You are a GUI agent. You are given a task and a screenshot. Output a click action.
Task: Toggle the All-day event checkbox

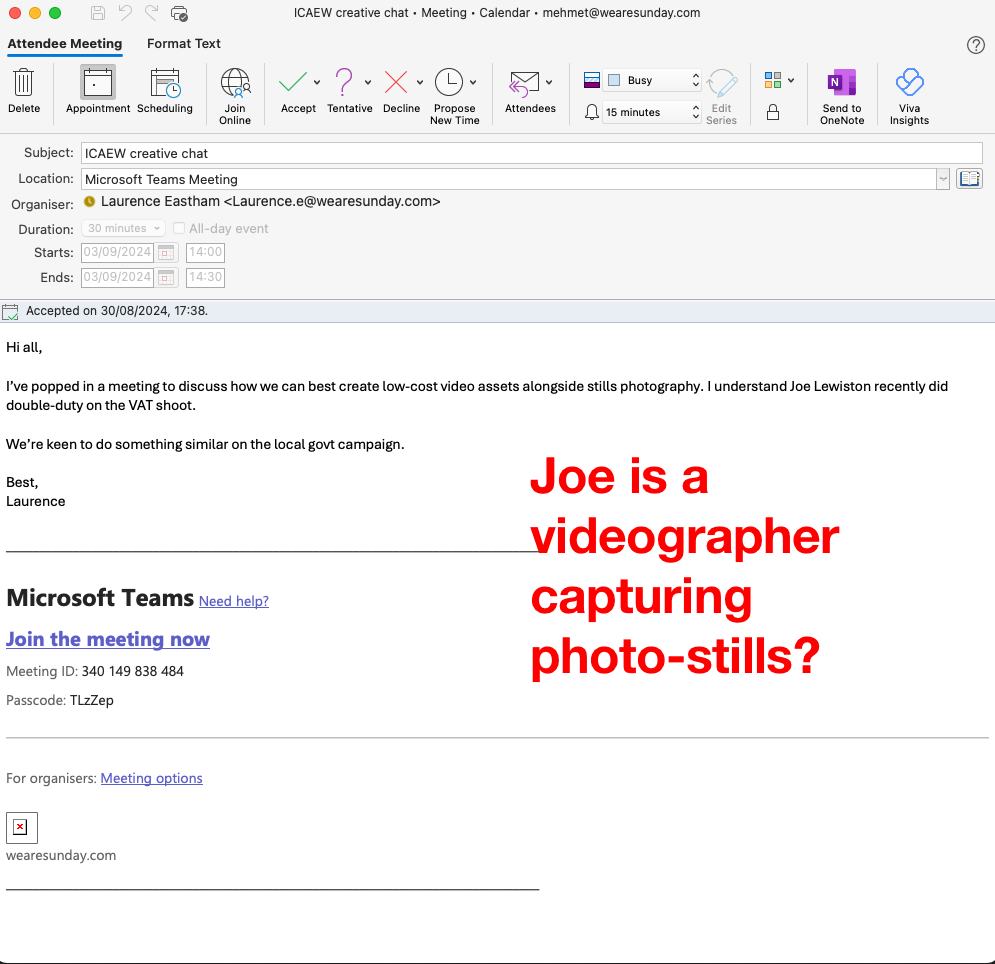(x=179, y=228)
